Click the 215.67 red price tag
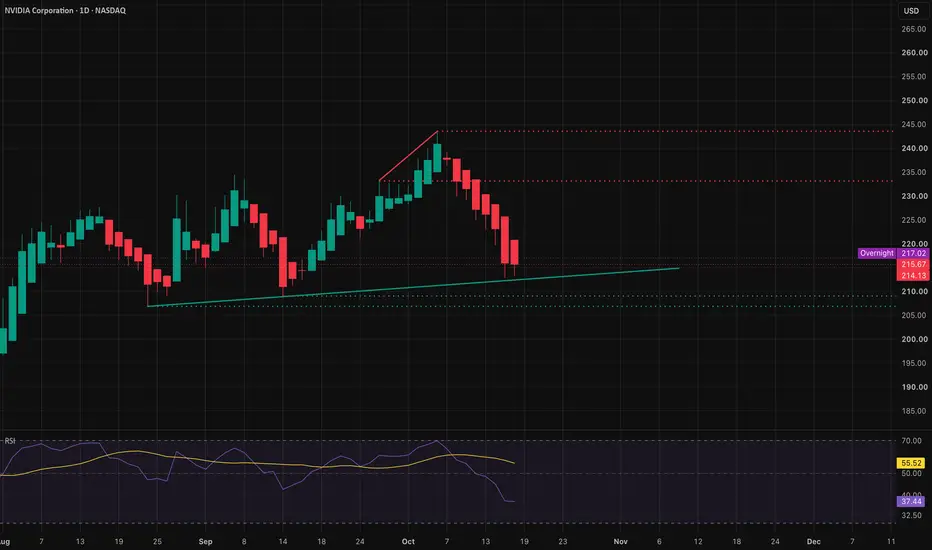The image size is (932, 550). 913,264
